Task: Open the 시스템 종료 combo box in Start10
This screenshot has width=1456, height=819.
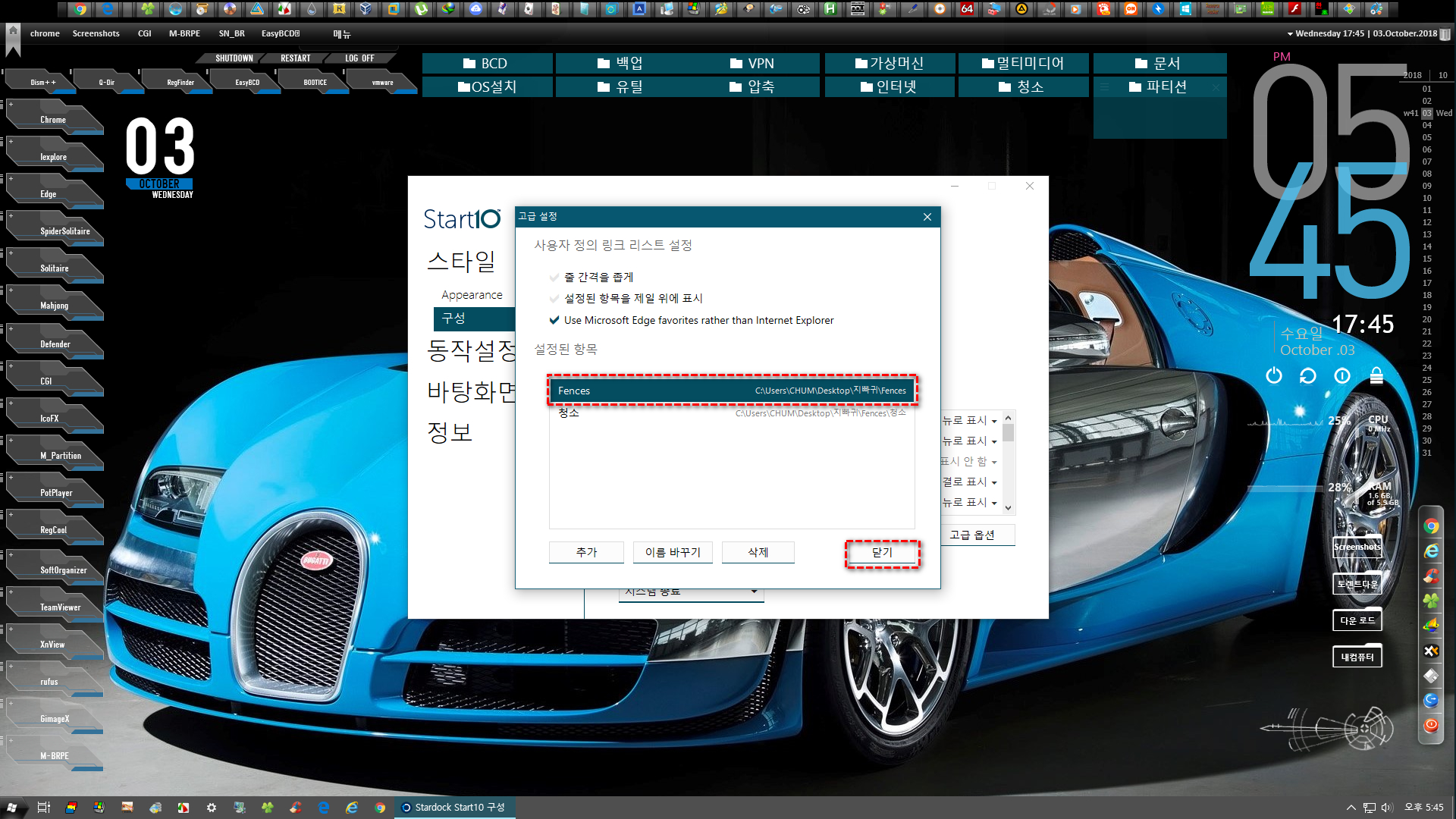Action: (x=691, y=594)
